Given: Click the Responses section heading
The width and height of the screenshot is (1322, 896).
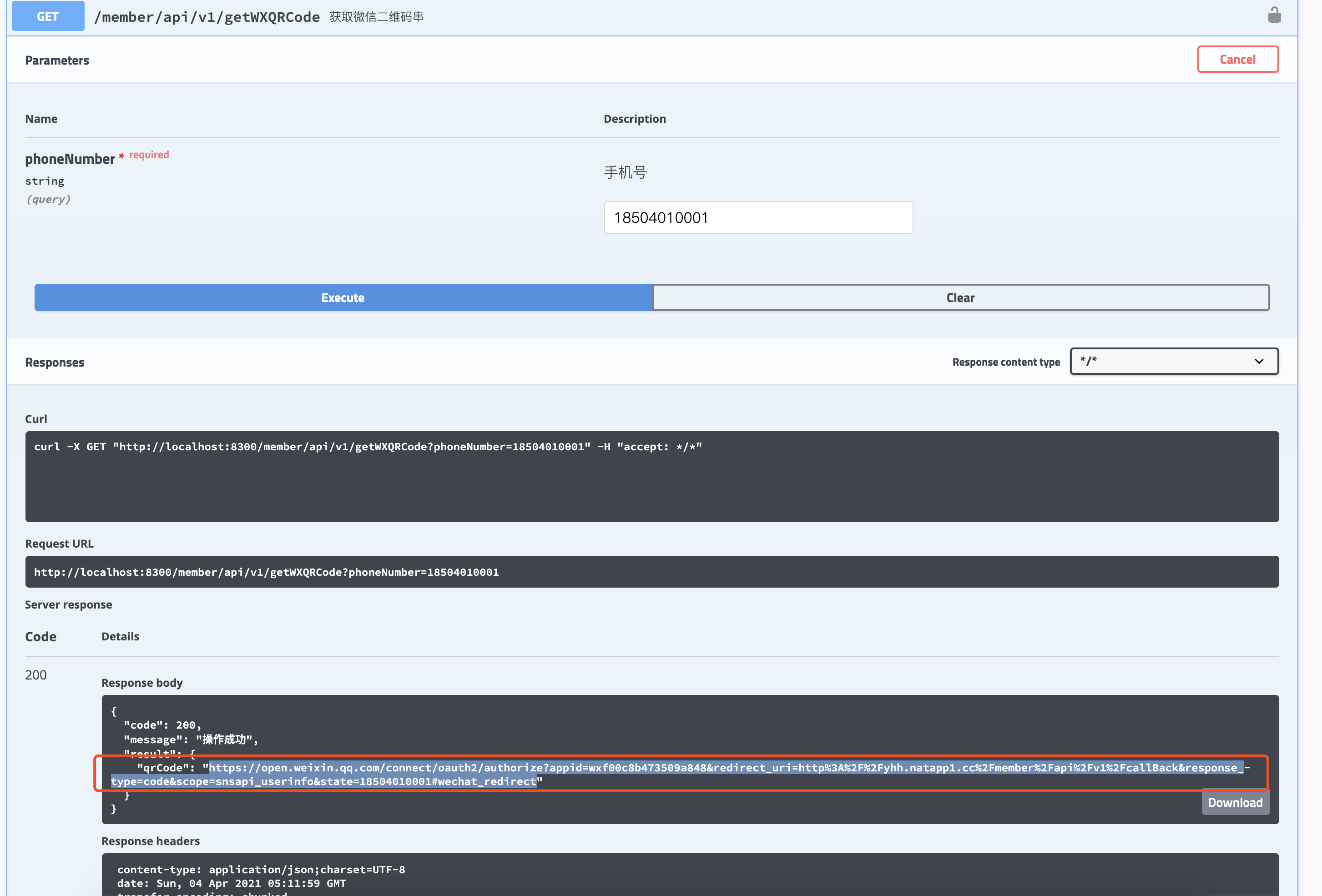Looking at the screenshot, I should pos(55,362).
